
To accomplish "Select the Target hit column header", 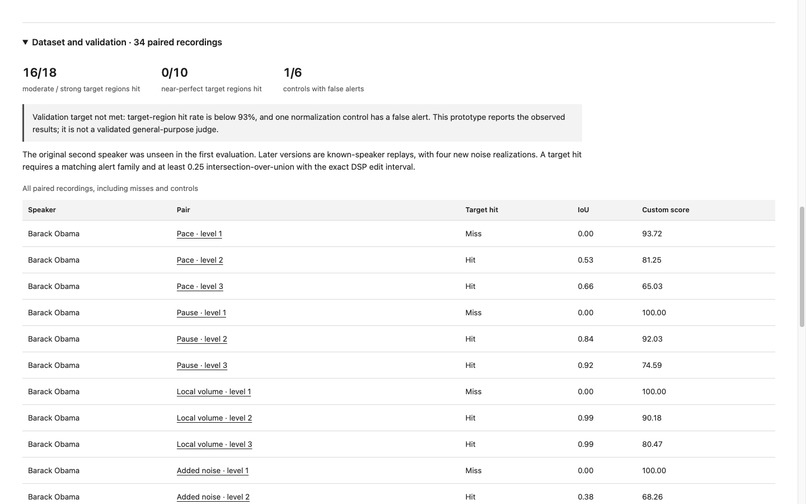I will 481,210.
